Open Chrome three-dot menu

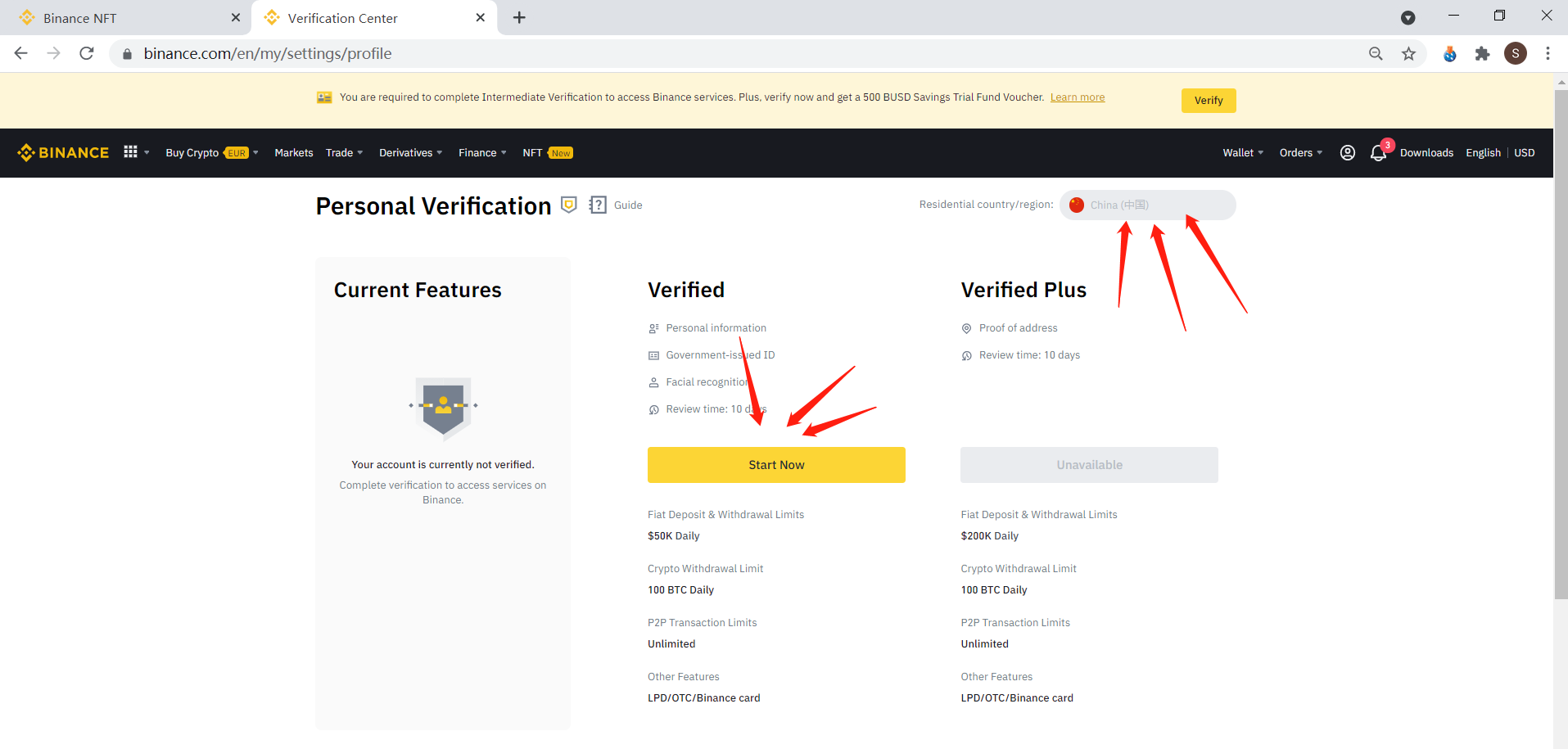pos(1548,53)
